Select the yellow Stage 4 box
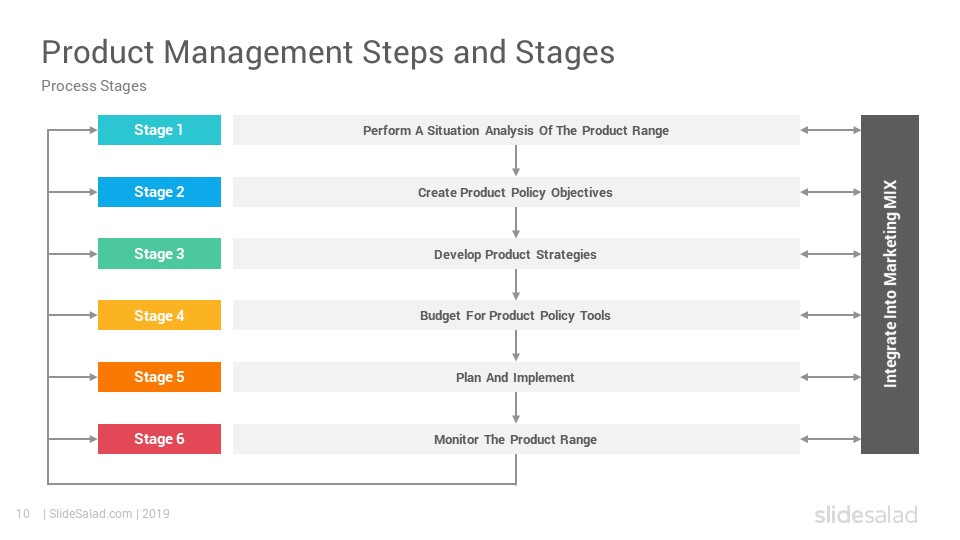 (159, 315)
